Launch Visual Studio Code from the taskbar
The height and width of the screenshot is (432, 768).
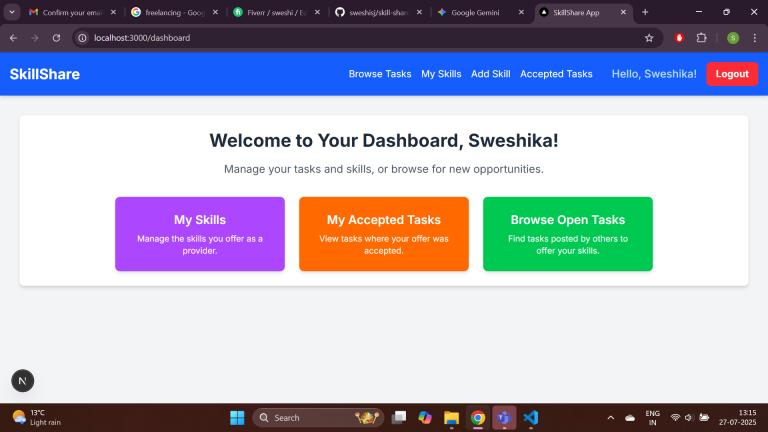[x=531, y=417]
